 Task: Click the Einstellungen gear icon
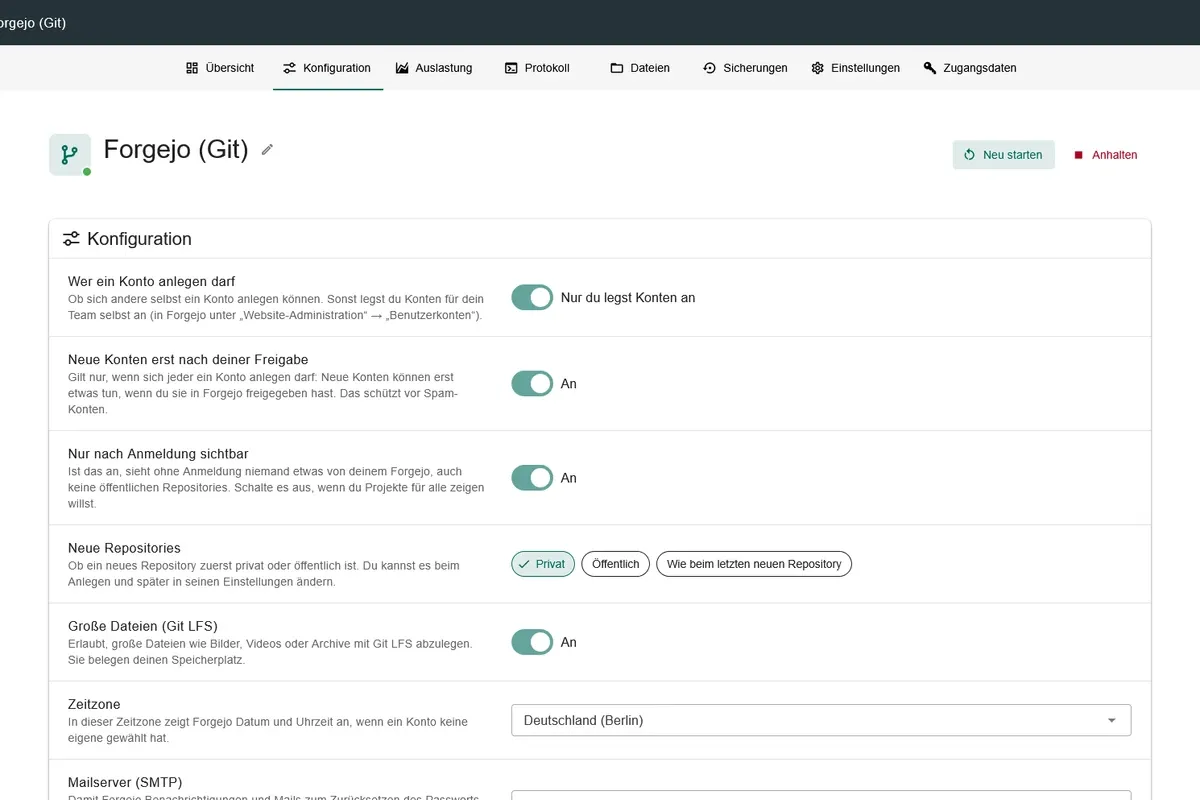click(818, 68)
